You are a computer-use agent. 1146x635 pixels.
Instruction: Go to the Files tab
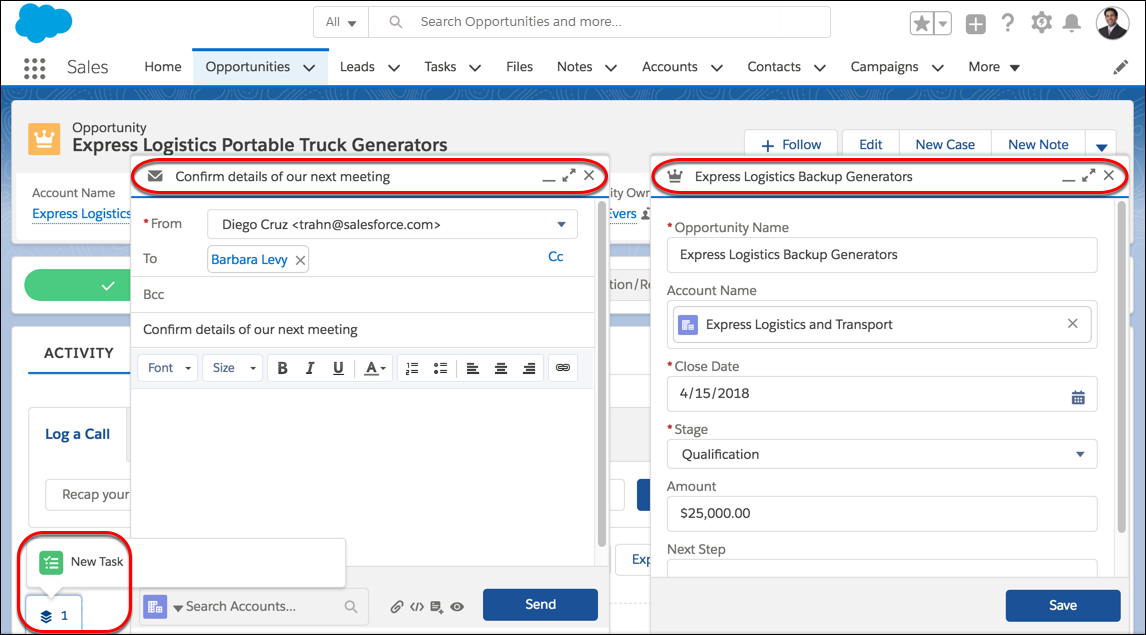pyautogui.click(x=520, y=67)
